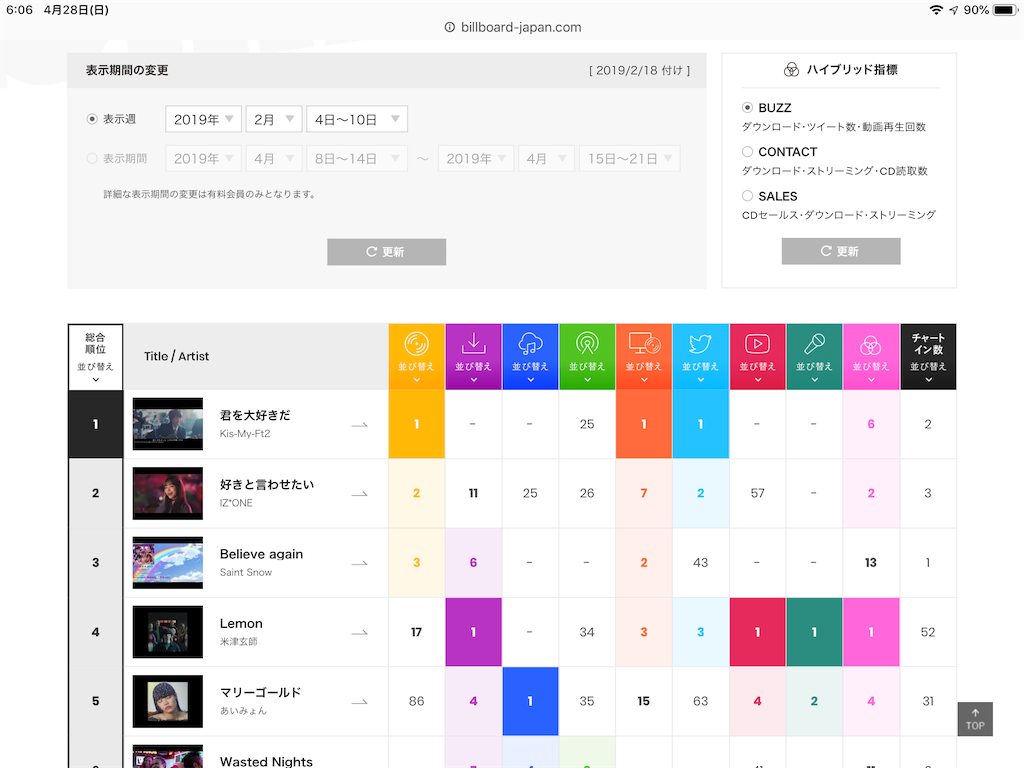Select the 表示期間 radio button
The image size is (1024, 768).
[92, 158]
